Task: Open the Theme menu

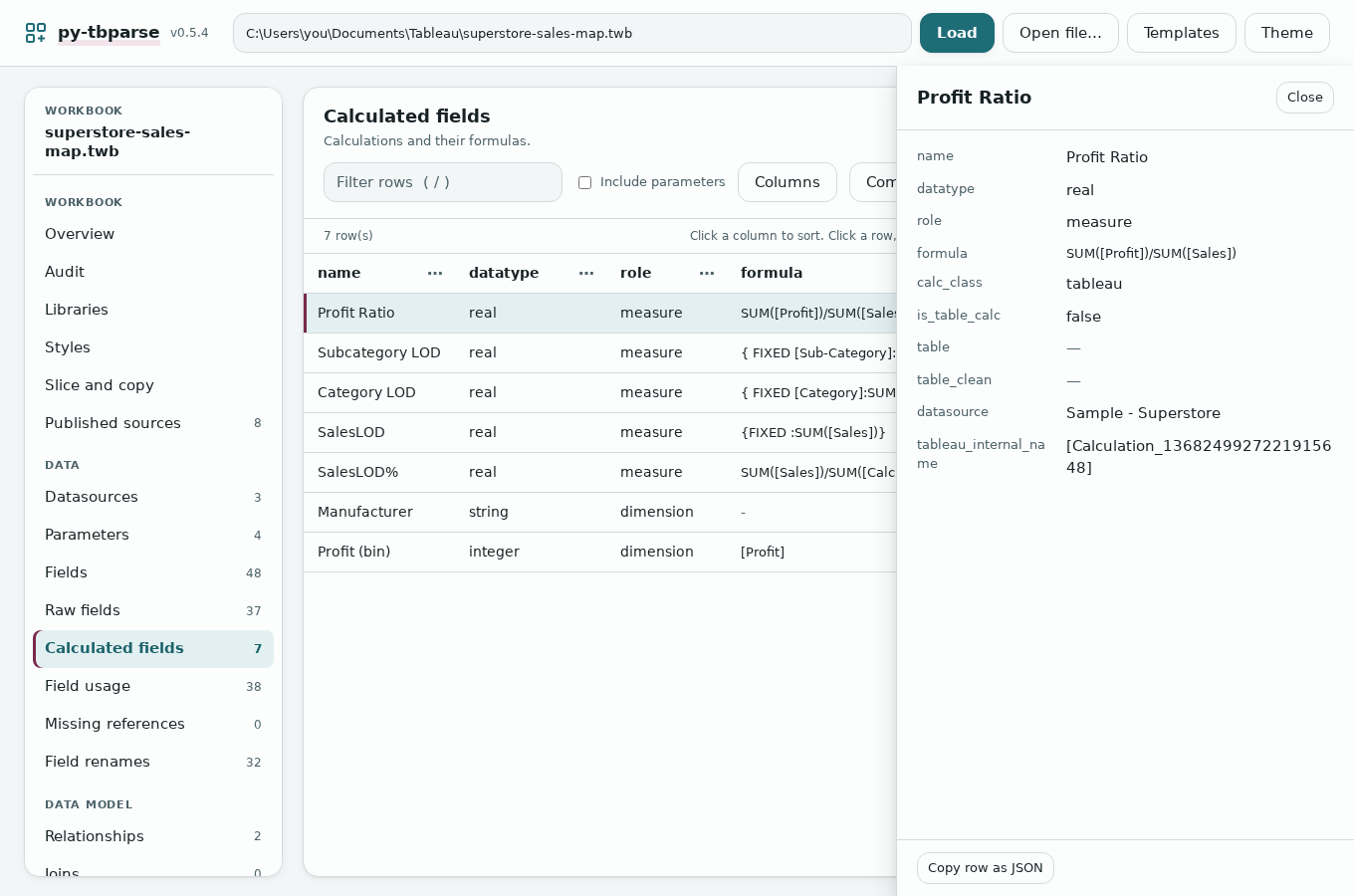Action: pyautogui.click(x=1286, y=33)
